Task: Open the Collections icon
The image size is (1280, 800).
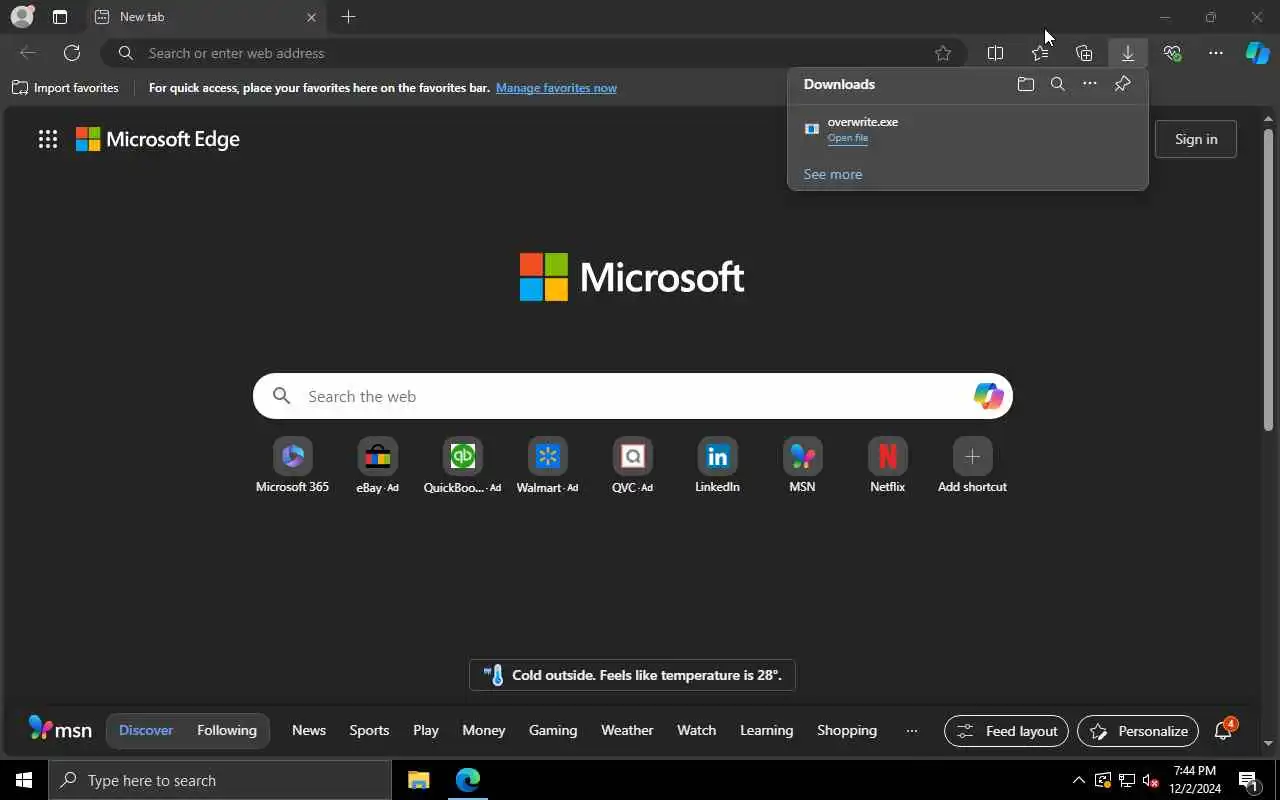Action: coord(1084,53)
